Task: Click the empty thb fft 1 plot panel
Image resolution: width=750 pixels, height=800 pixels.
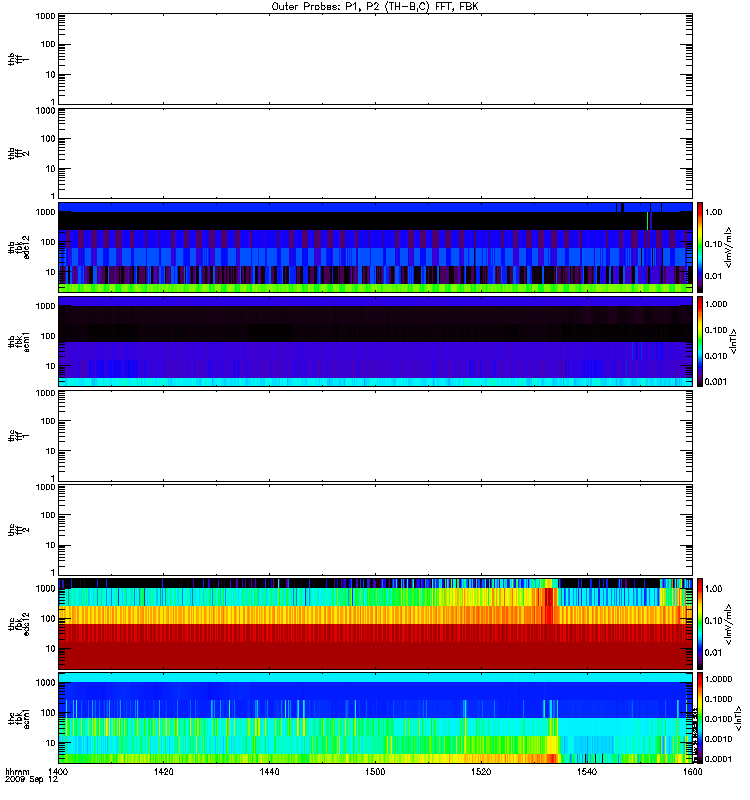Action: [x=375, y=59]
